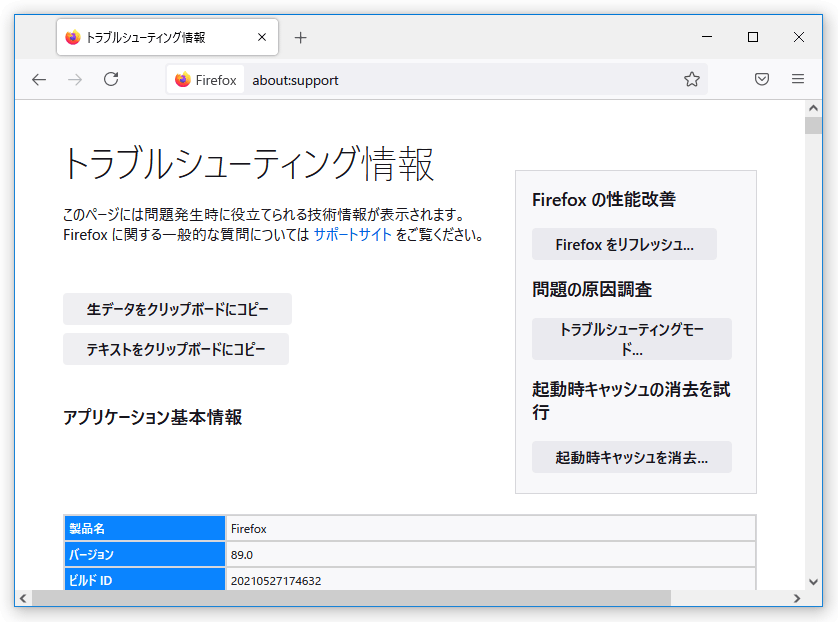Click the horizontal scrollbar left arrow

pos(23,598)
